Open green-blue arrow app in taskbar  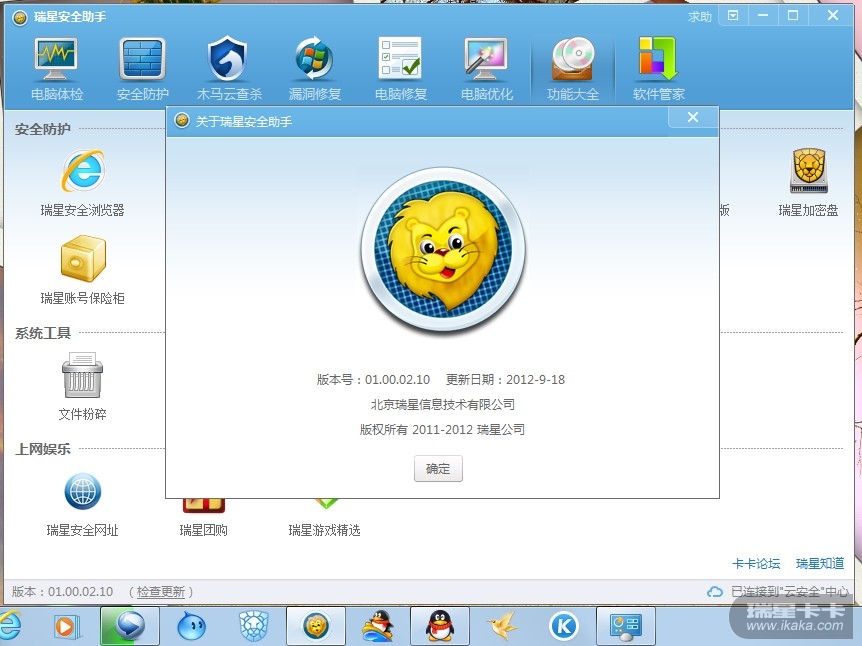click(x=130, y=626)
